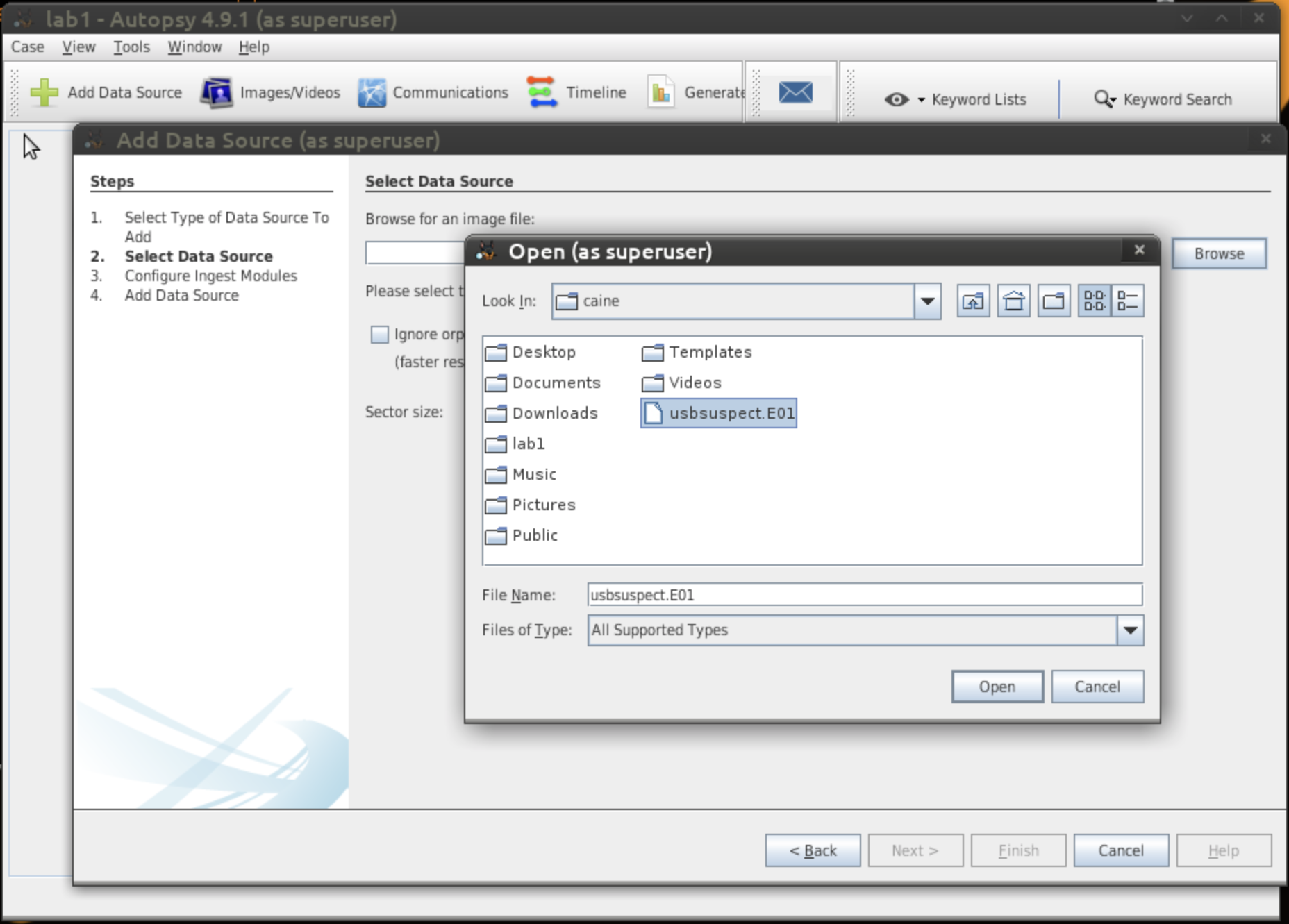Open the Communications toolbar icon
The image size is (1289, 924).
click(x=372, y=92)
